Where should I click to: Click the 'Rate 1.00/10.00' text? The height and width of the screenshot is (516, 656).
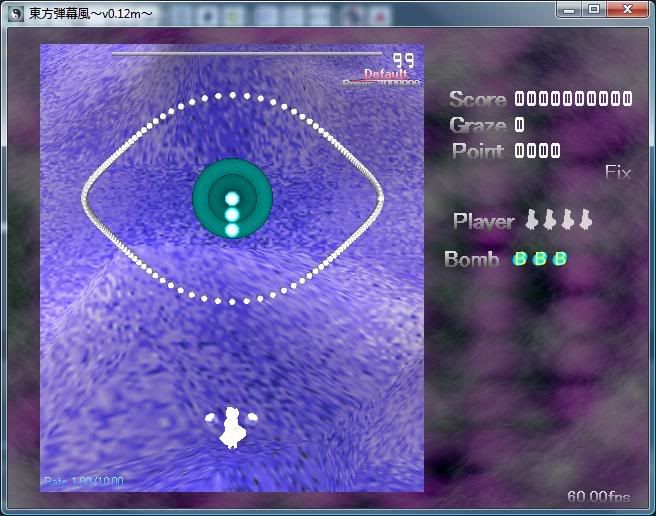click(x=84, y=481)
